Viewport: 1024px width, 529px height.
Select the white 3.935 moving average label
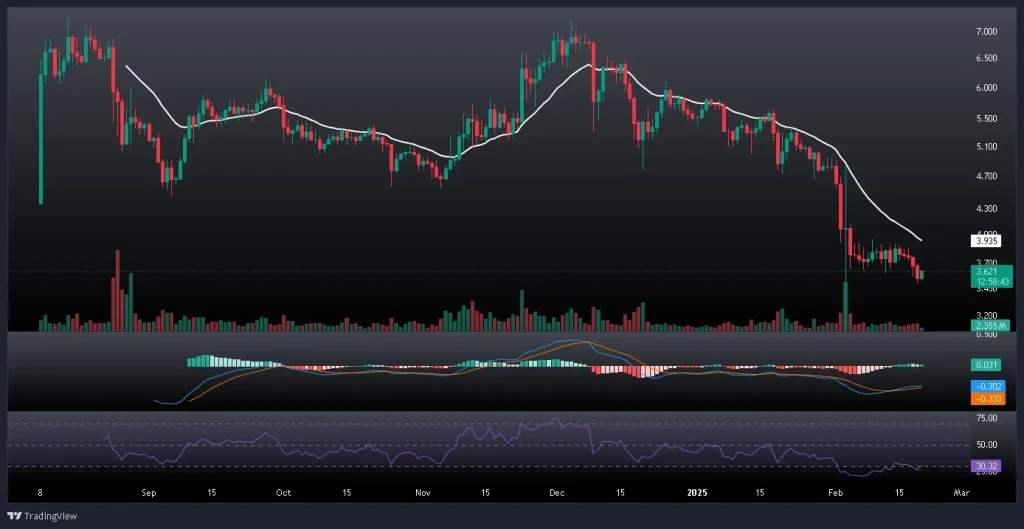(987, 240)
